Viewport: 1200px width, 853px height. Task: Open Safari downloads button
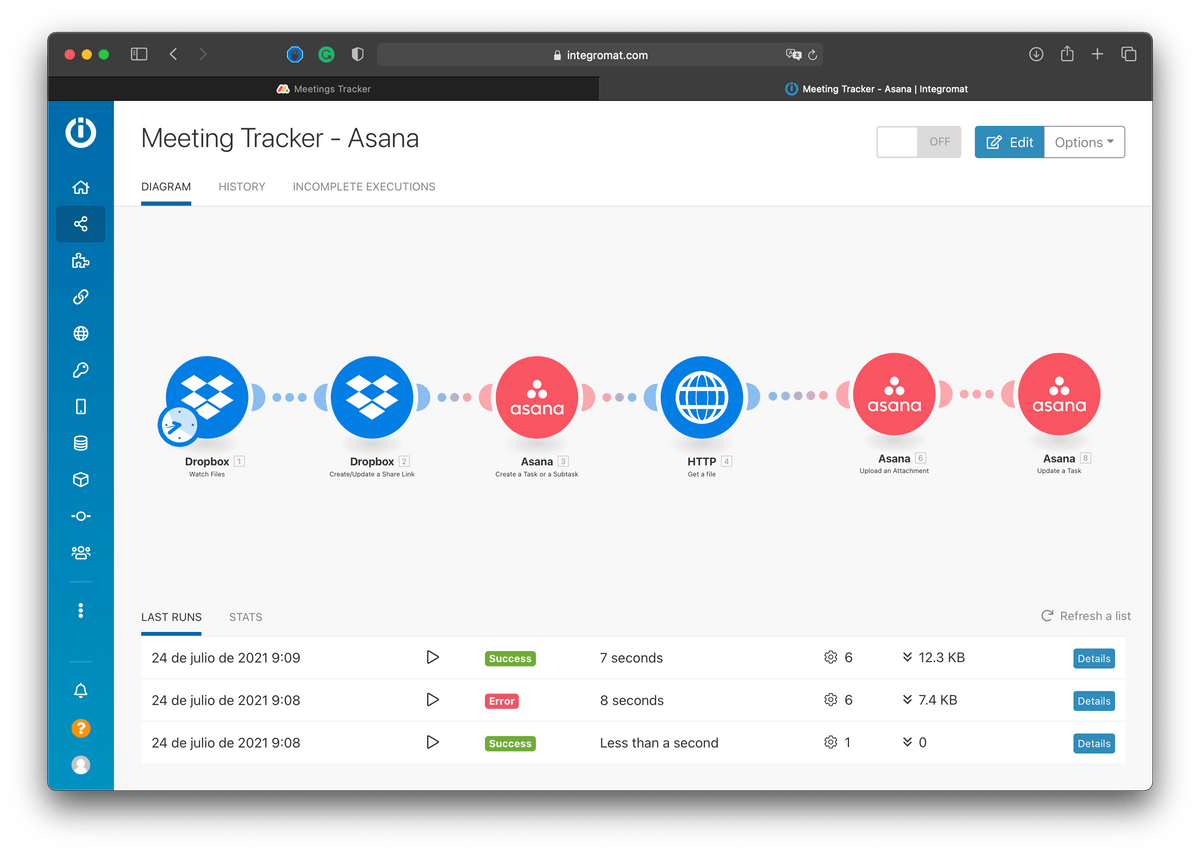click(x=1036, y=54)
